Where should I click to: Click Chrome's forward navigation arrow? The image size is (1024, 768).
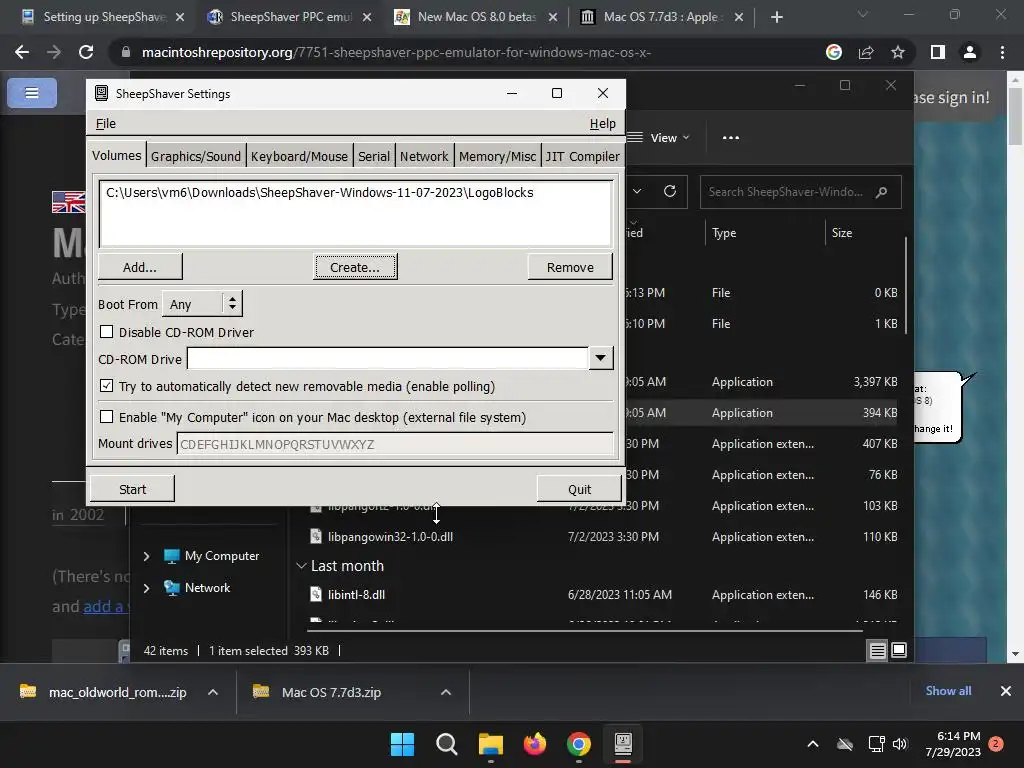coord(54,52)
